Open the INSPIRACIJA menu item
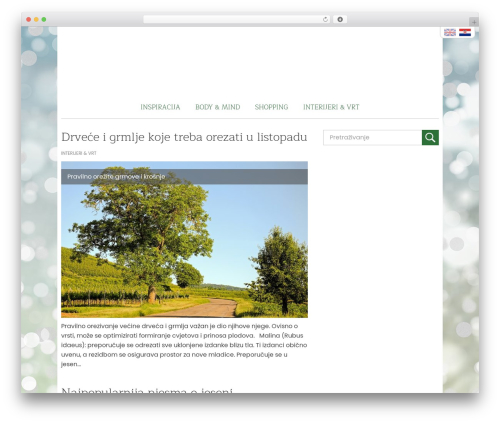This screenshot has height=423, width=500. point(160,107)
